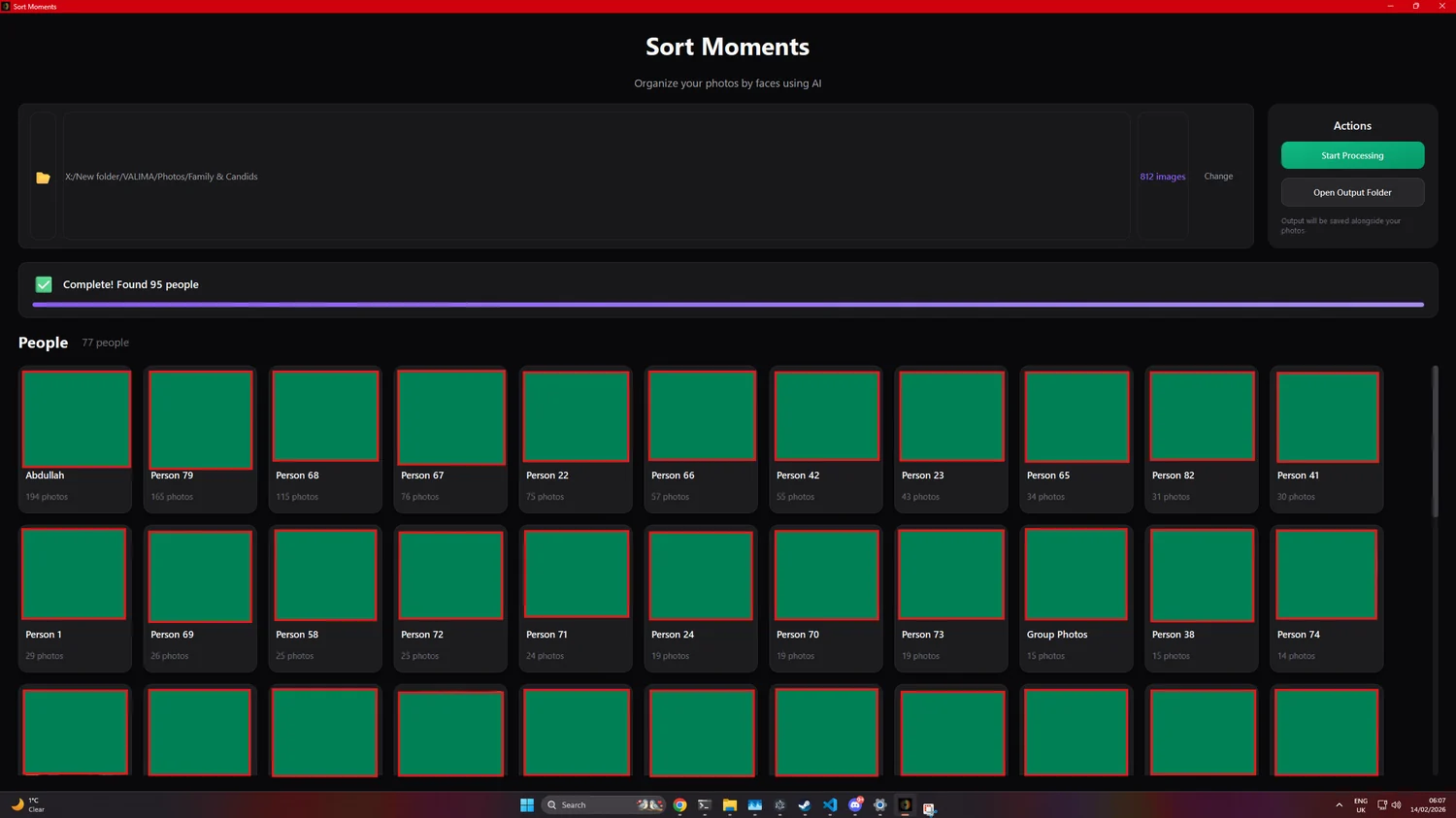This screenshot has height=818, width=1456.
Task: Click the yellow folder icon beside the path
Action: (x=43, y=178)
